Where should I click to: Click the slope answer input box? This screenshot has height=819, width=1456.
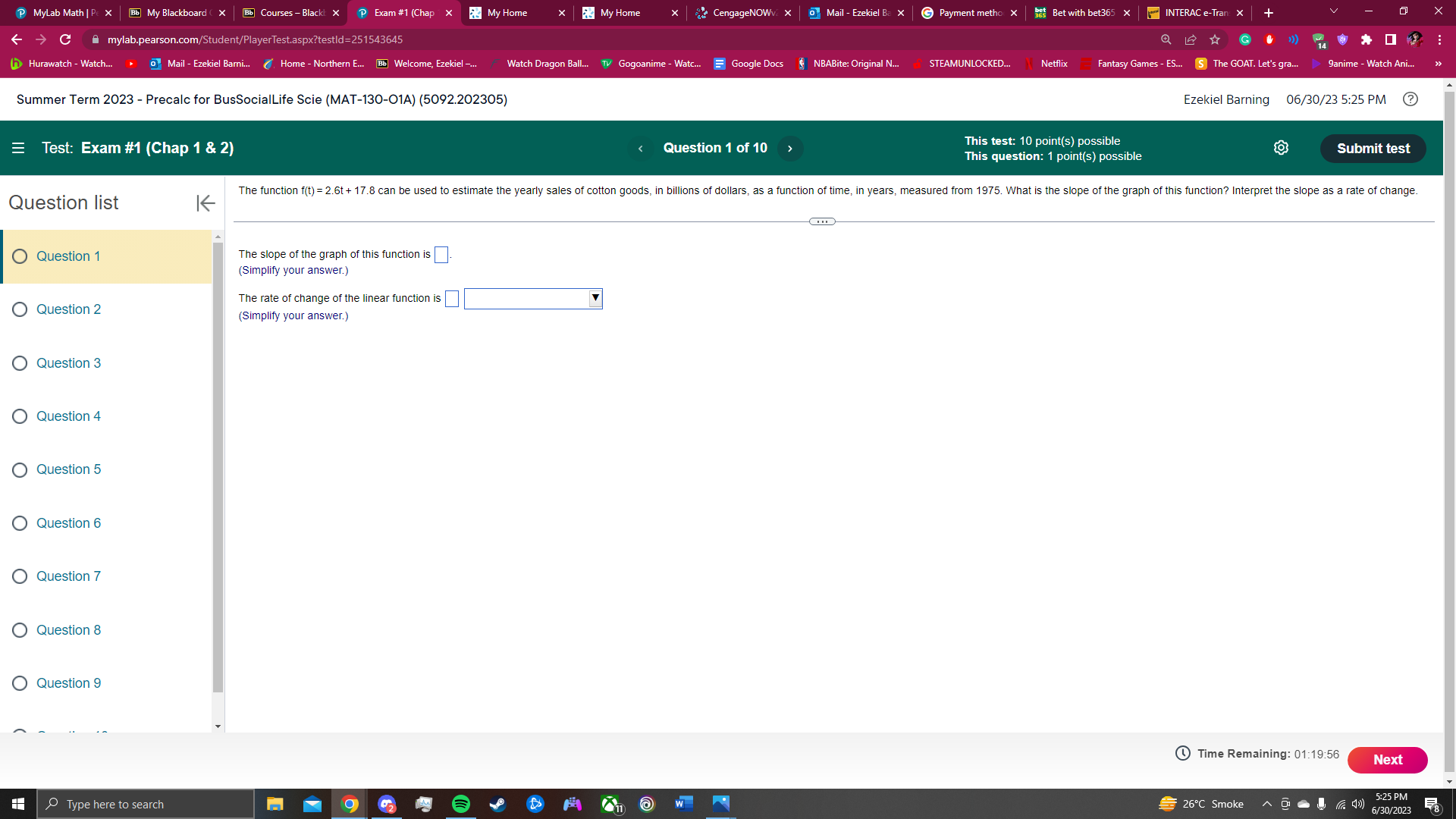click(x=441, y=254)
